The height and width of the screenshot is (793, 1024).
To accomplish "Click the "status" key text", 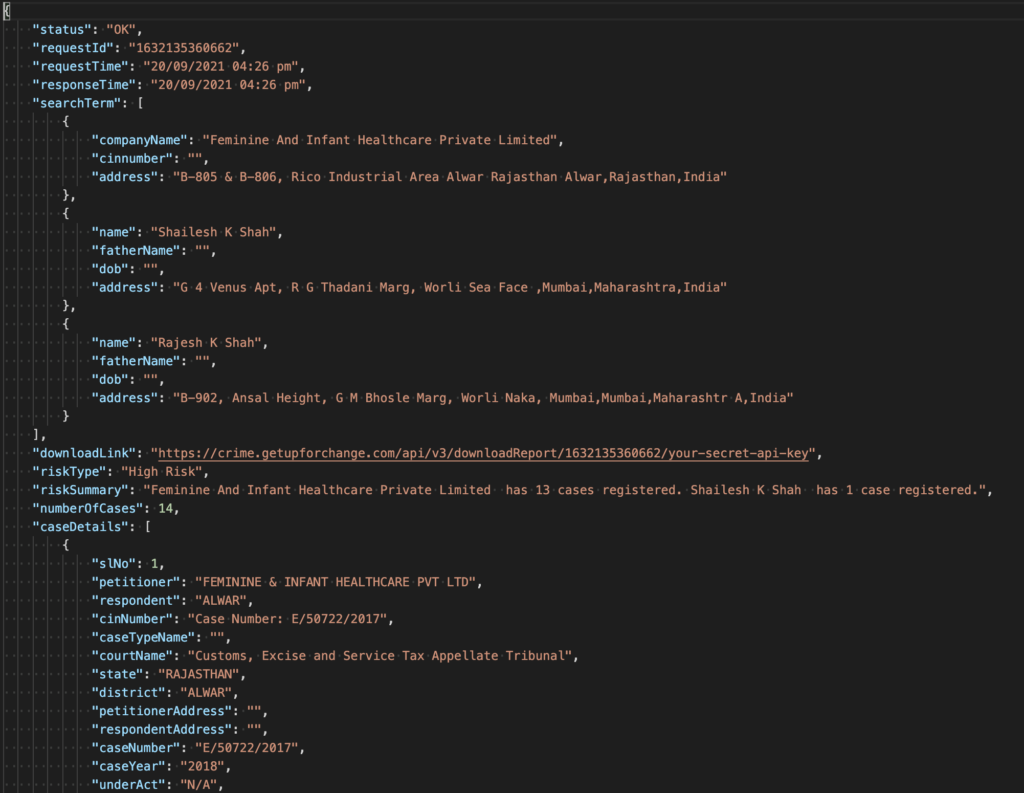I will click(x=63, y=30).
